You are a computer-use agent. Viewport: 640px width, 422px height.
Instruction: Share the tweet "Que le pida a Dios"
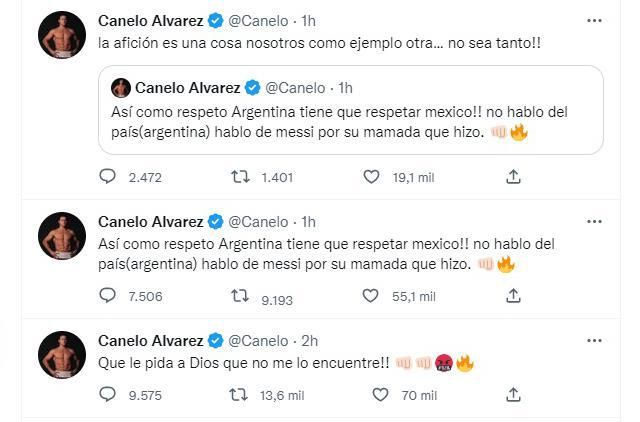(513, 395)
